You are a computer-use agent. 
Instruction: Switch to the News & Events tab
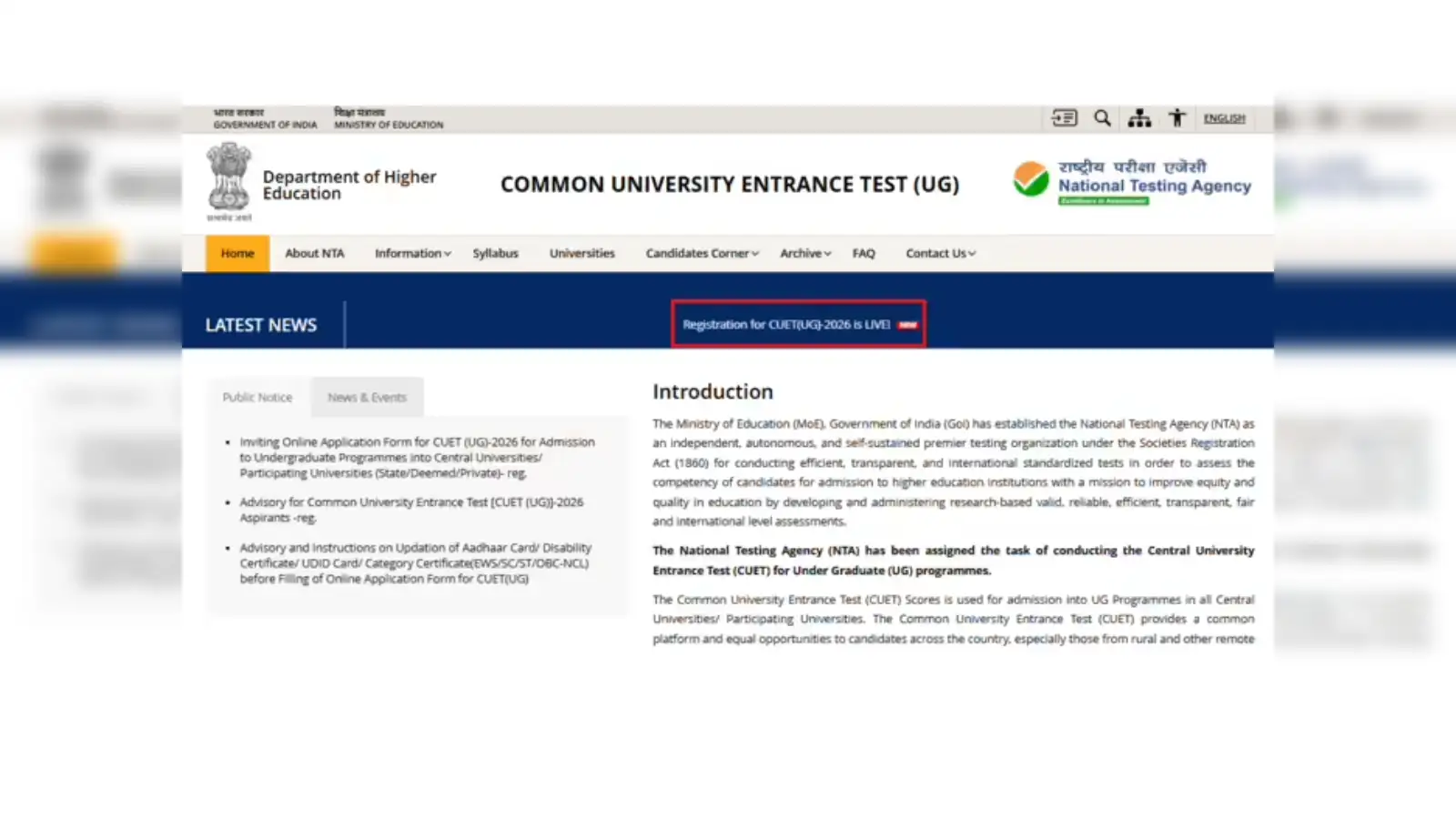367,398
